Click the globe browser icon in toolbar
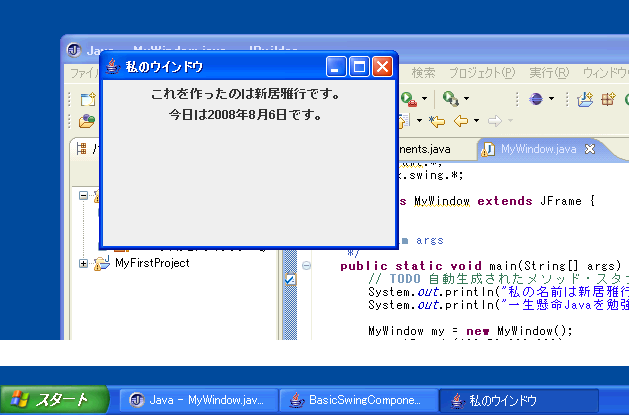This screenshot has width=629, height=415. (x=536, y=99)
